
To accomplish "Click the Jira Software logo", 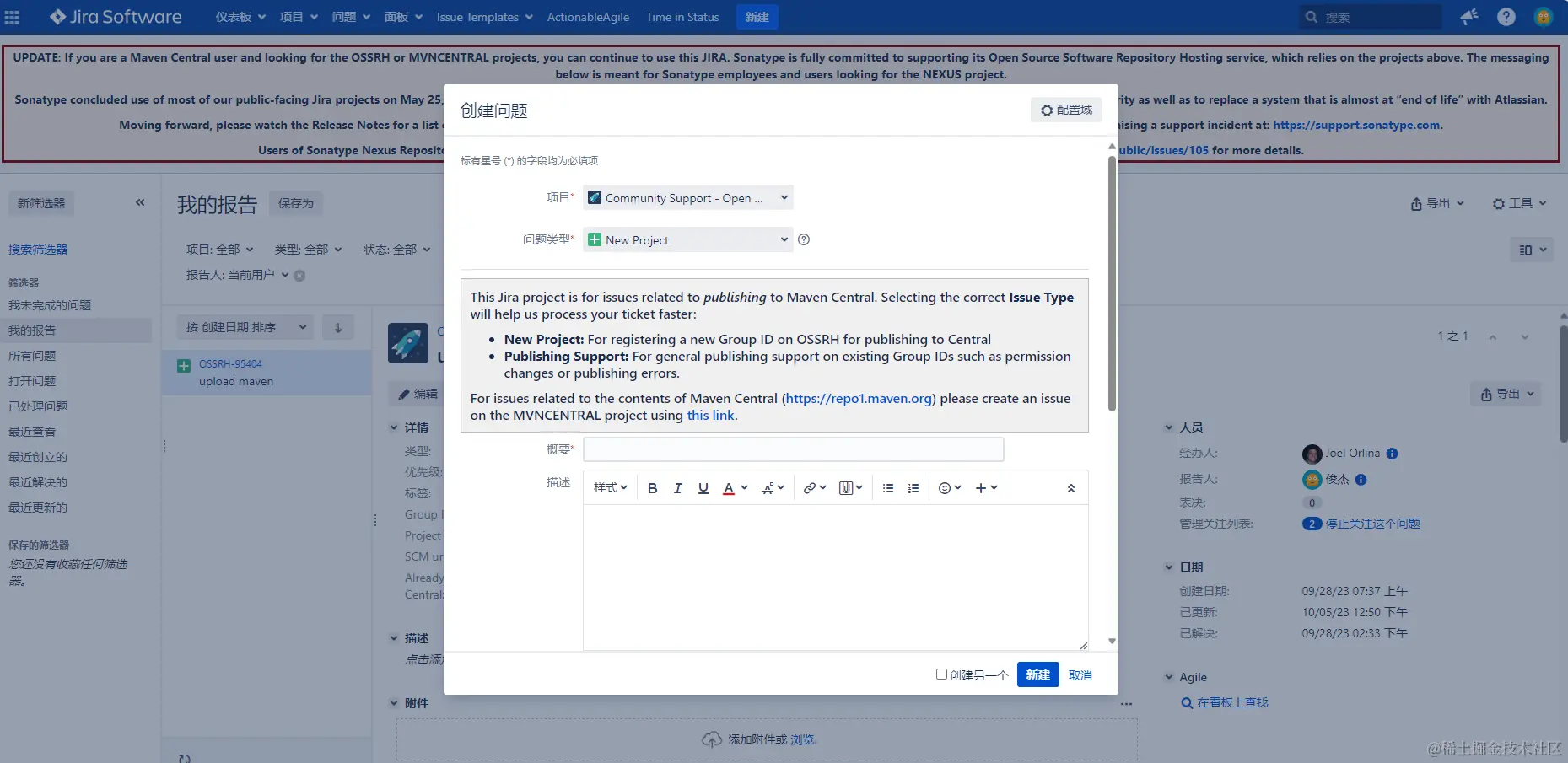I will point(116,17).
